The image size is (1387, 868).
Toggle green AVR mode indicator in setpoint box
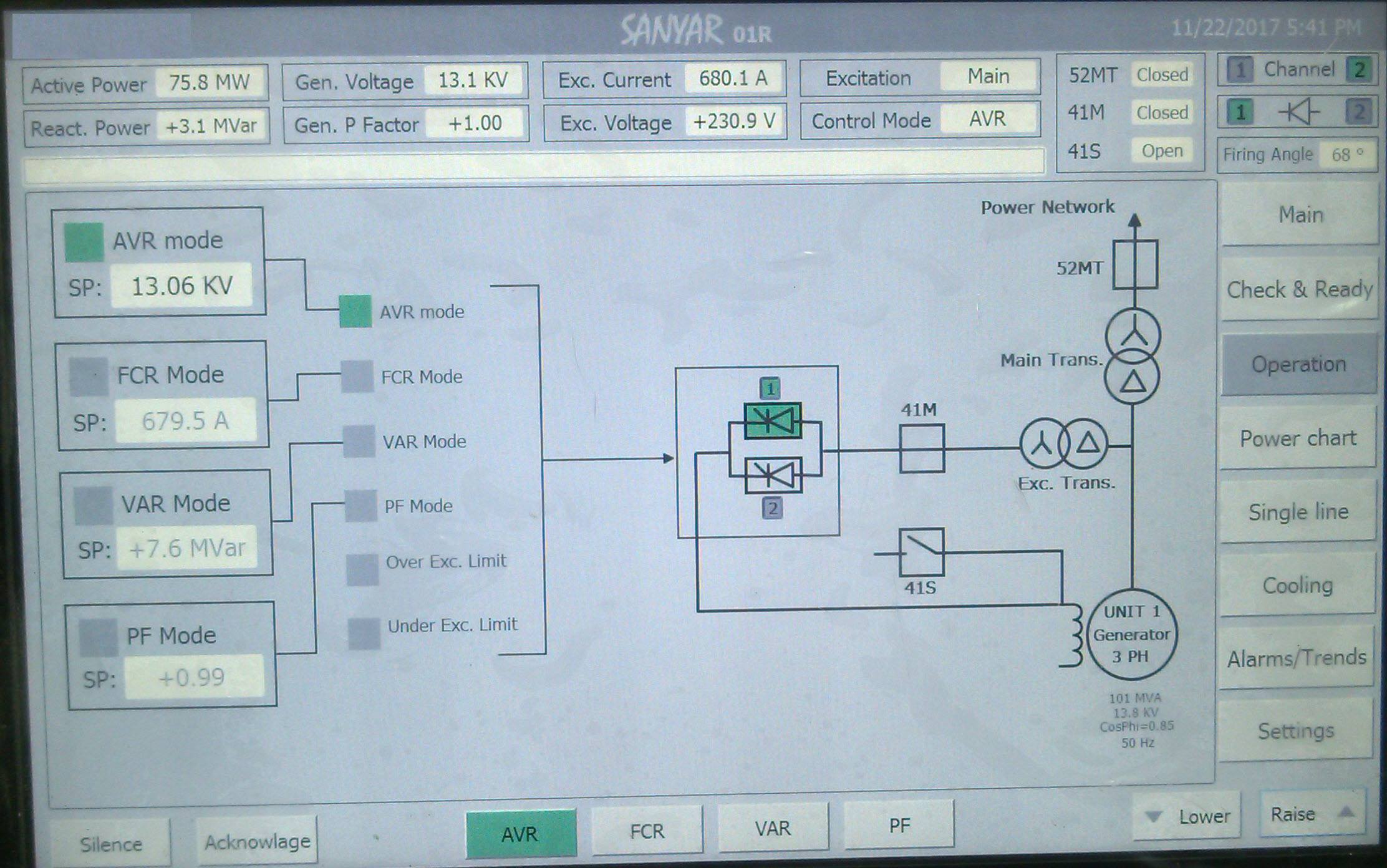click(x=84, y=242)
